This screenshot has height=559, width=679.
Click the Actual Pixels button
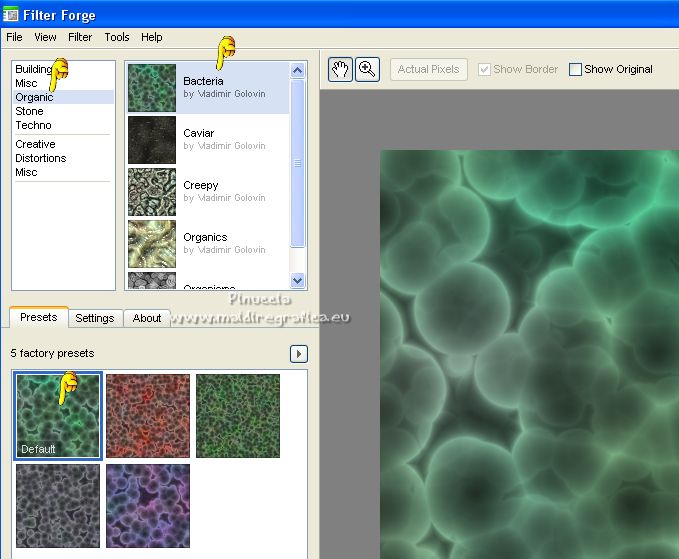coord(428,69)
